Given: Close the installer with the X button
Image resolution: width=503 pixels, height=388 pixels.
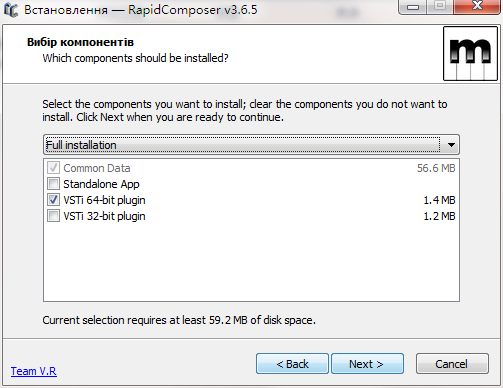Looking at the screenshot, I should pos(477,6).
